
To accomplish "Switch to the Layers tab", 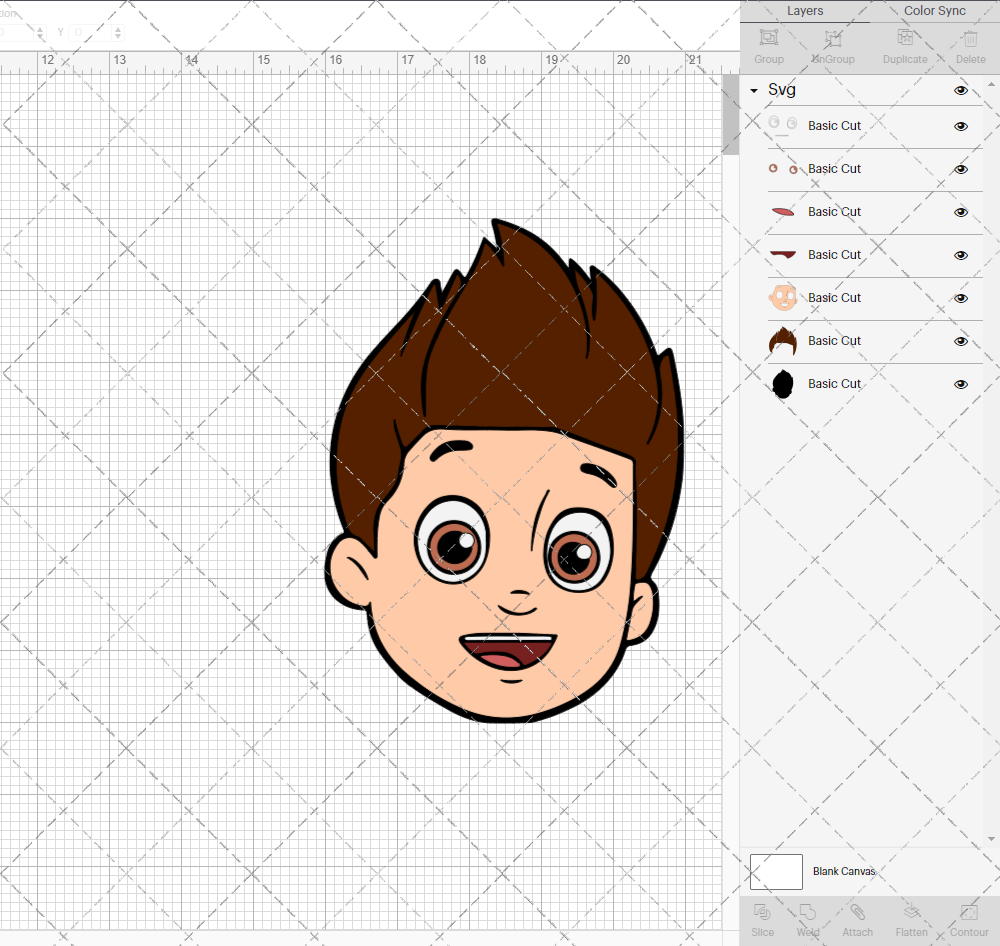I will point(805,11).
